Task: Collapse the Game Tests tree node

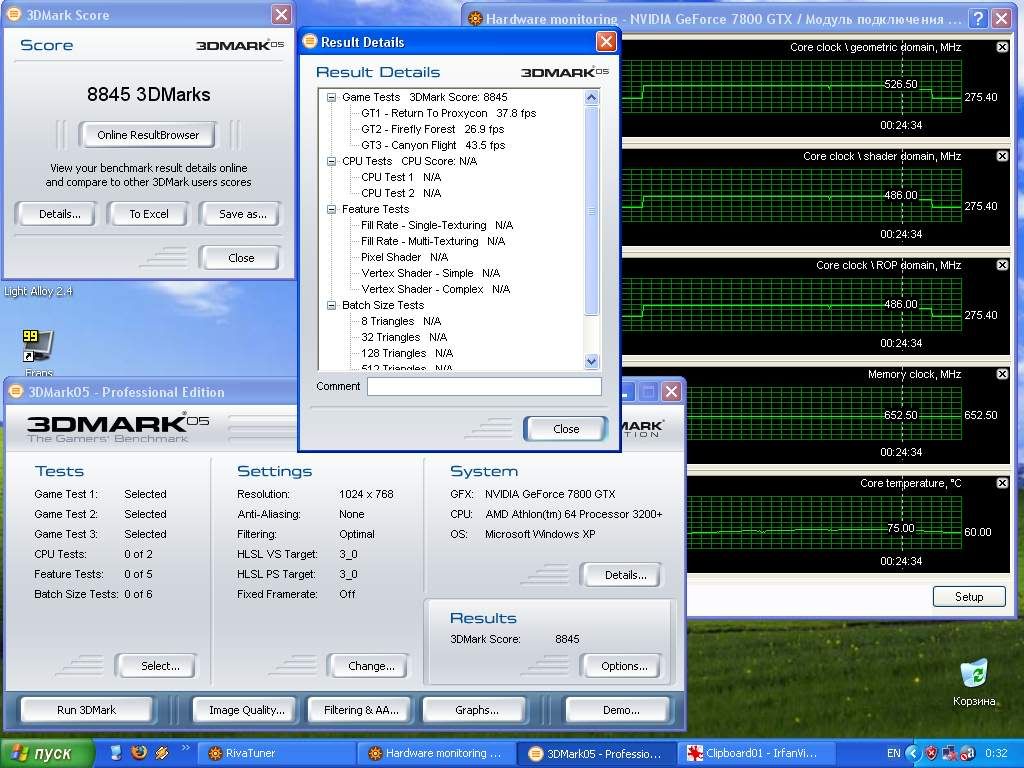Action: pyautogui.click(x=332, y=97)
